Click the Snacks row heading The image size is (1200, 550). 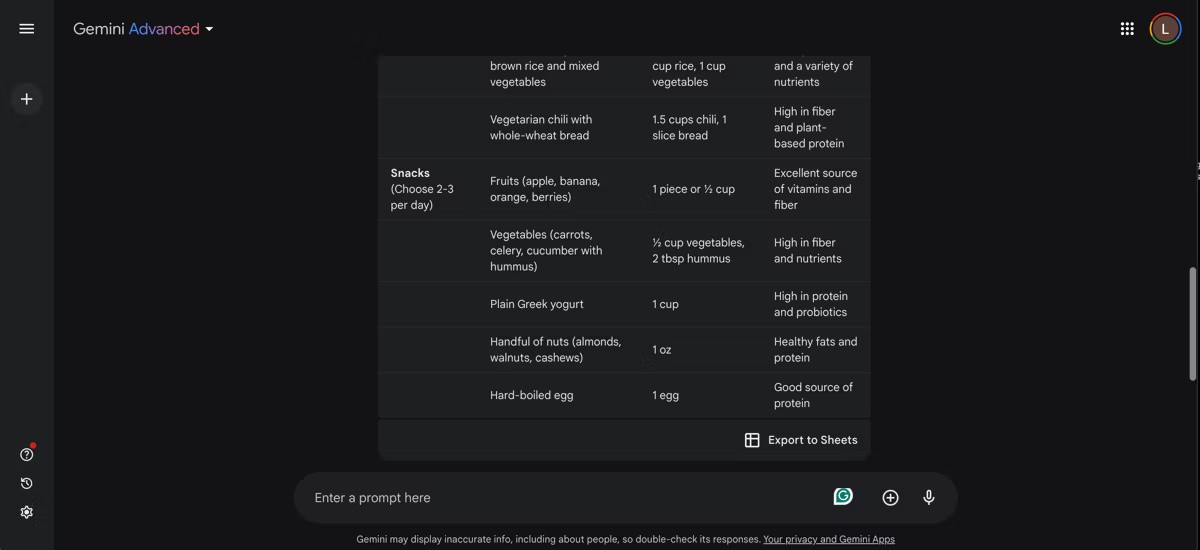click(x=410, y=173)
